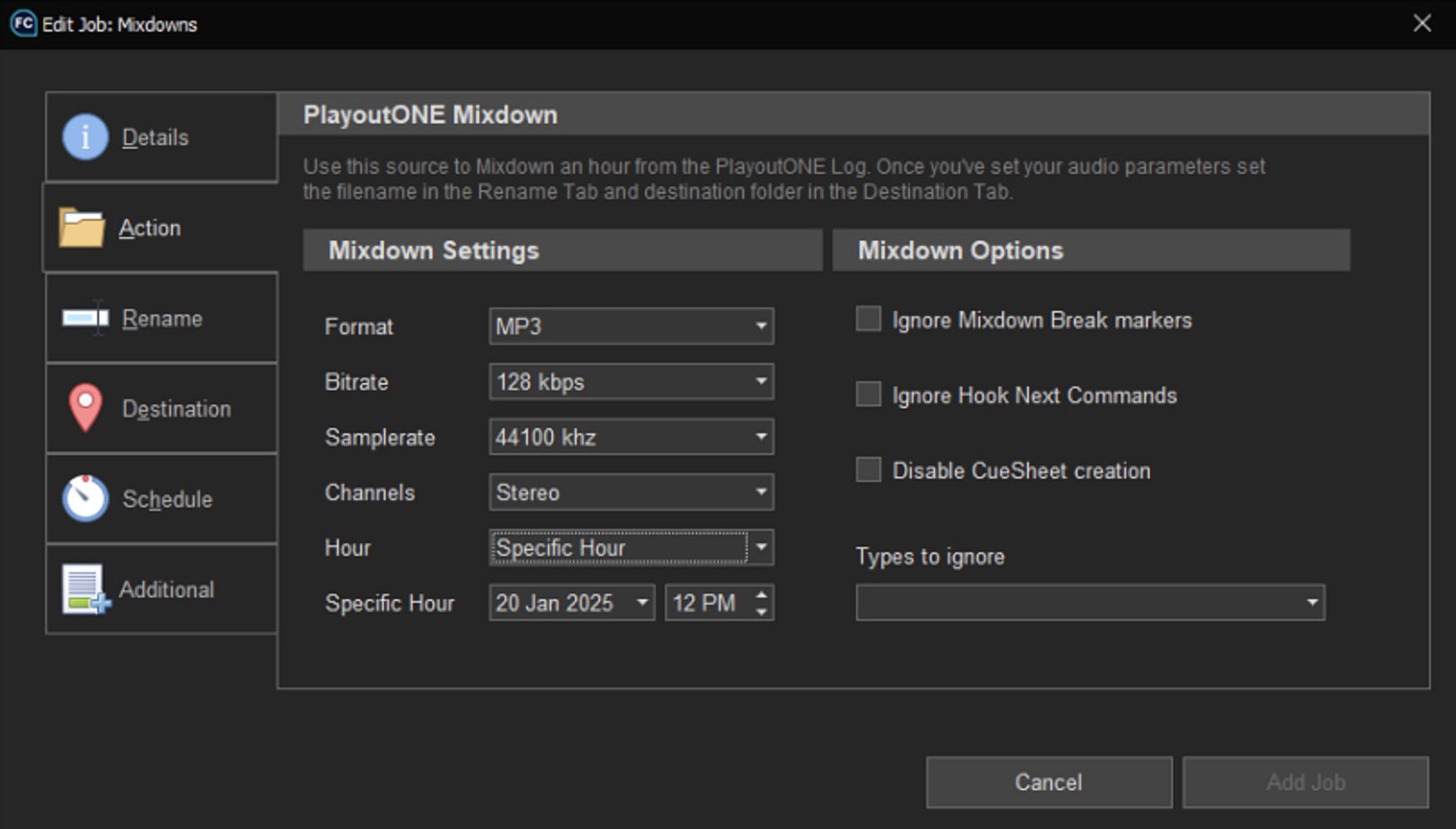The height and width of the screenshot is (829, 1456).
Task: Open the date picker showing 20 Jan 2025
Action: coord(572,603)
